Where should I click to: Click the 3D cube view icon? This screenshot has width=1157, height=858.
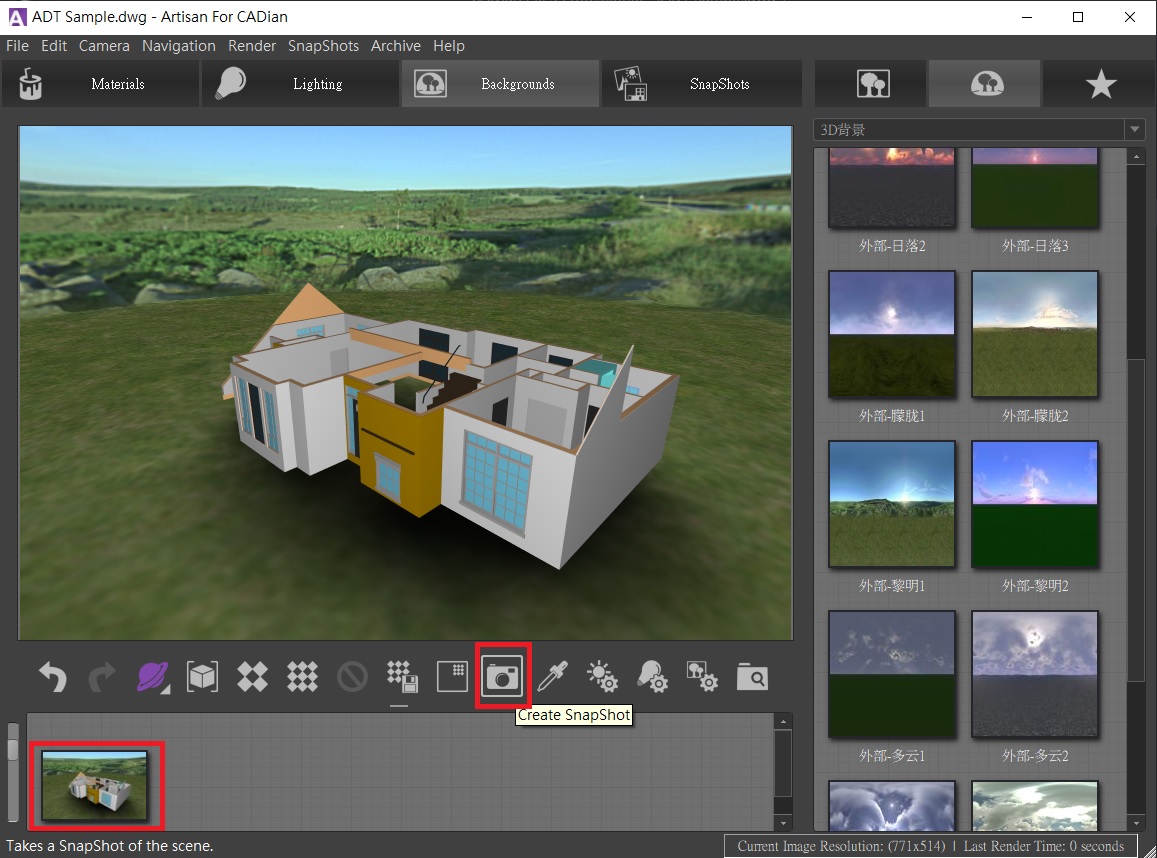(202, 677)
